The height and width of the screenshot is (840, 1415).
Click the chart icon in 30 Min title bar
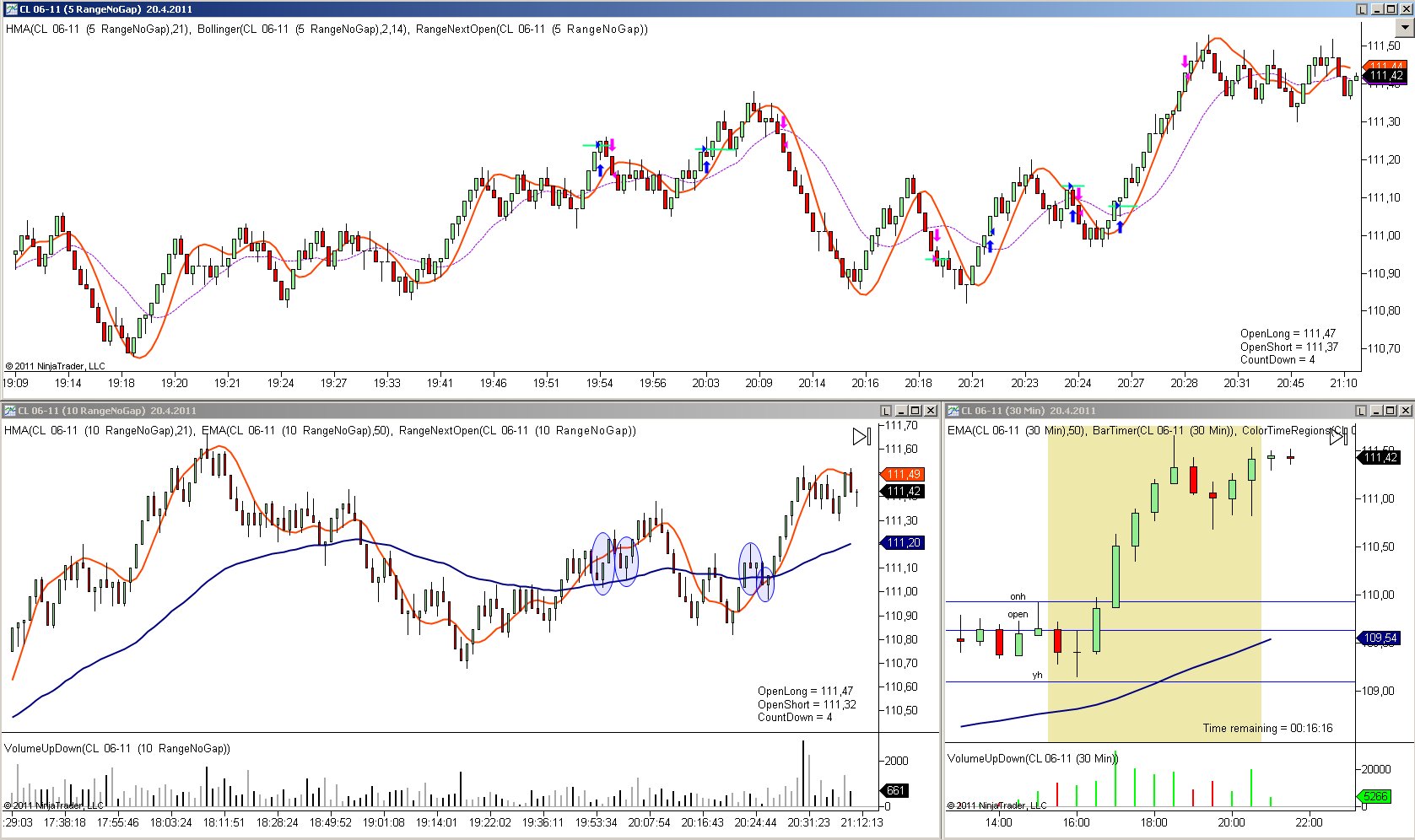click(x=953, y=411)
